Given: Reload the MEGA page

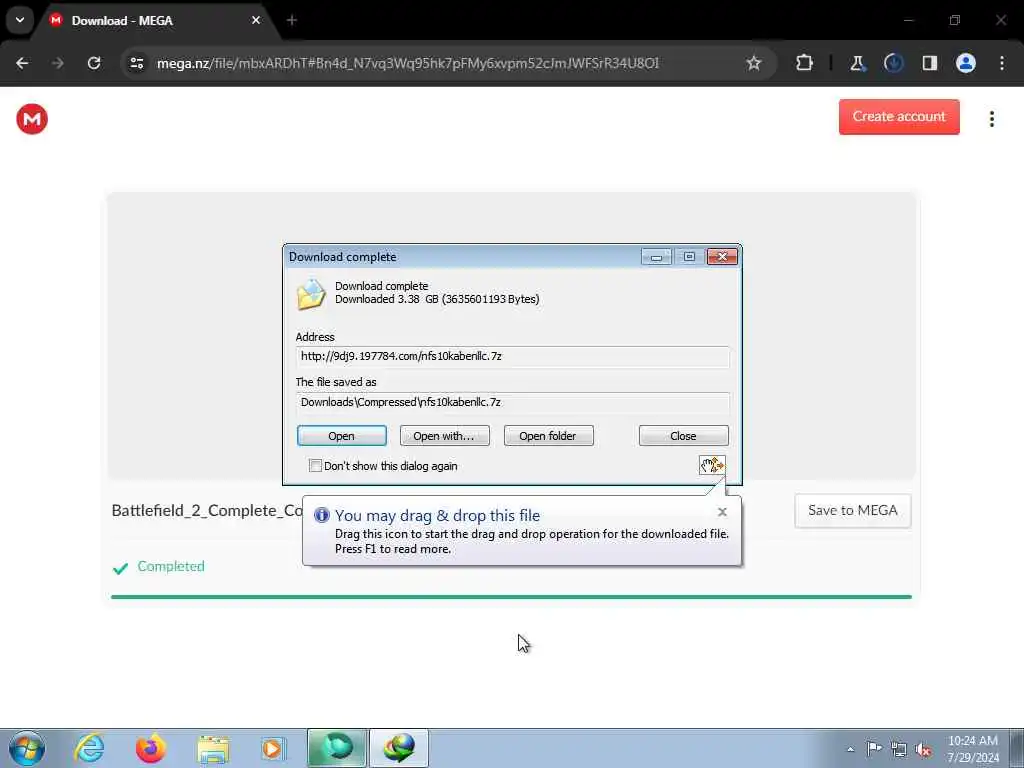Looking at the screenshot, I should [94, 63].
